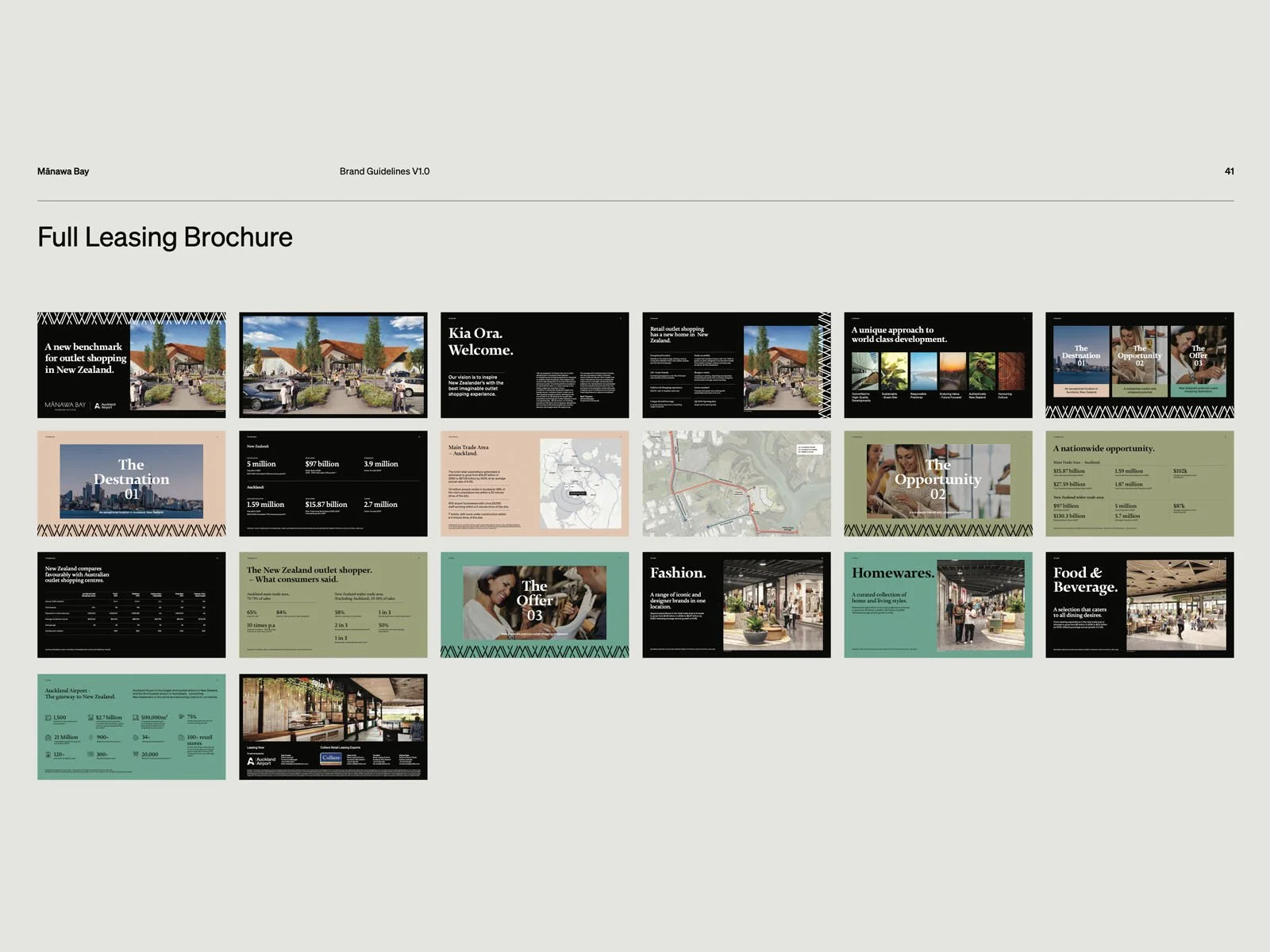Select the aerial route map slide
The width and height of the screenshot is (1270, 952).
[x=737, y=484]
